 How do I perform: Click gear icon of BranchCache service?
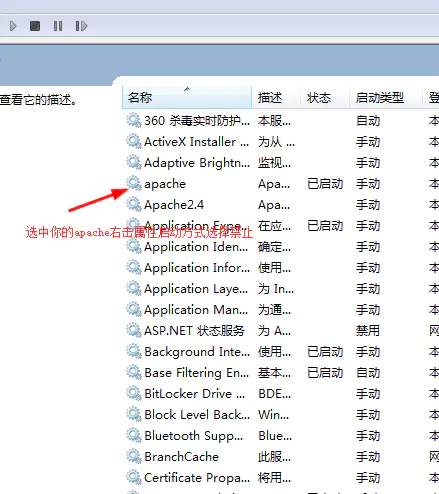(x=134, y=456)
